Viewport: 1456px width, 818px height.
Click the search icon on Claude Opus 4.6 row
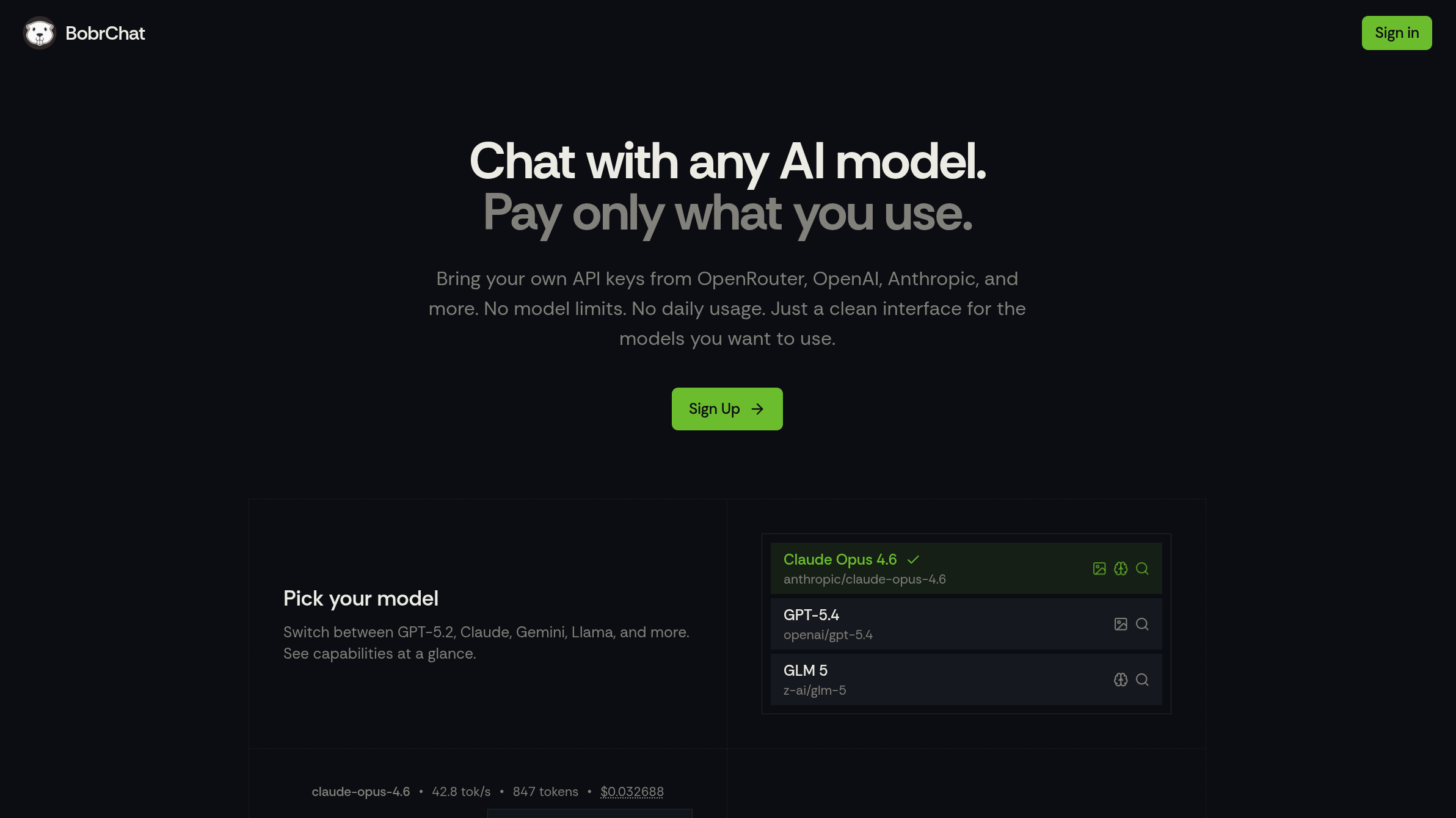1142,568
